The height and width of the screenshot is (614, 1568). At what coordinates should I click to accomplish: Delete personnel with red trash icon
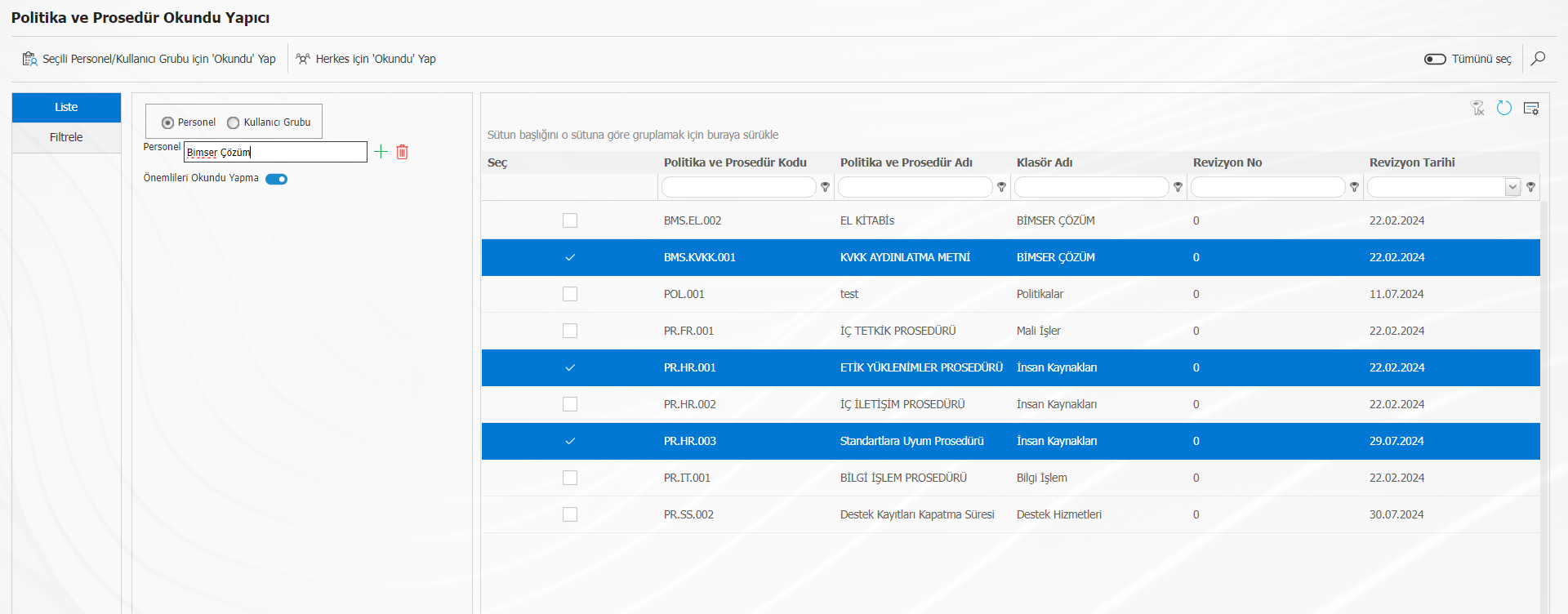402,152
